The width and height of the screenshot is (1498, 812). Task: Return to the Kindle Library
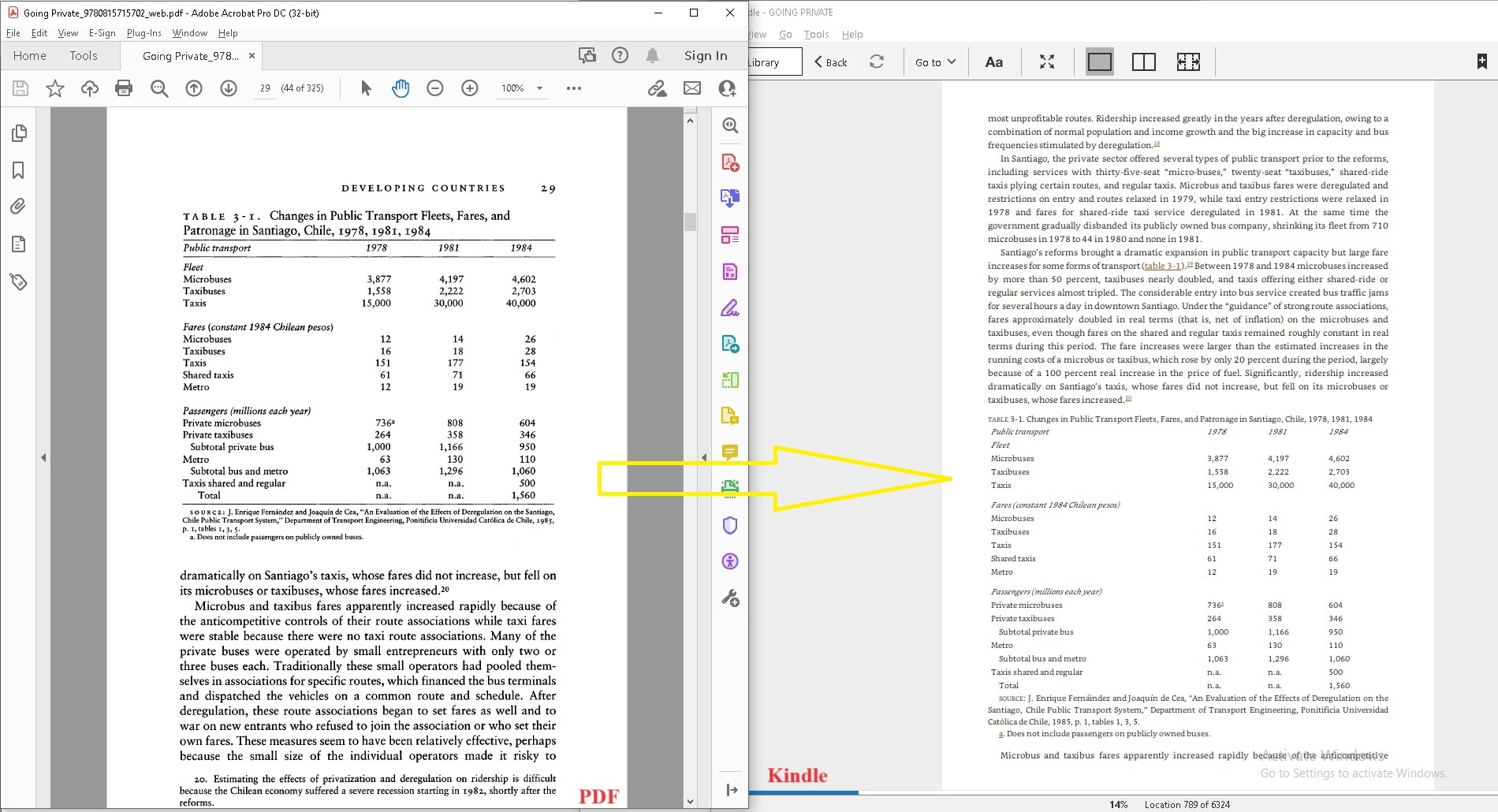[769, 61]
